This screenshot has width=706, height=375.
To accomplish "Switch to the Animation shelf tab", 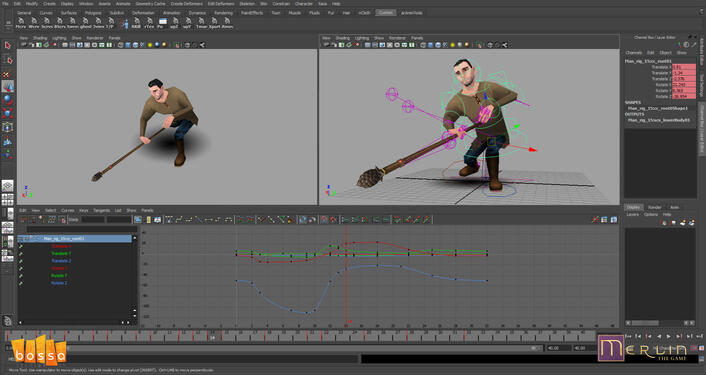I will tap(172, 13).
